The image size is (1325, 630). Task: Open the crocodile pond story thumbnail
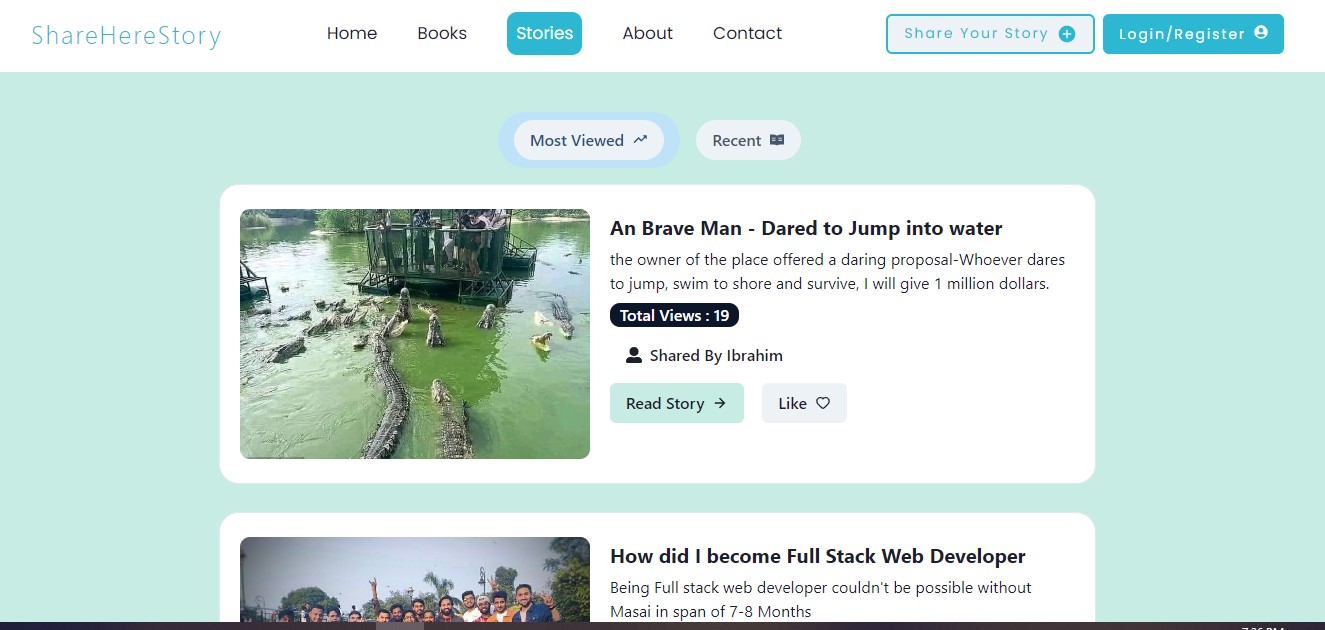pos(415,334)
